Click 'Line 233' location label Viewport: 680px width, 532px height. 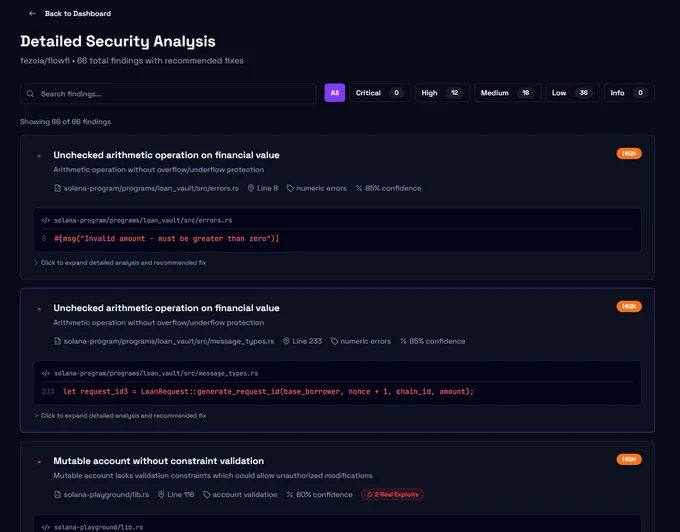(307, 341)
